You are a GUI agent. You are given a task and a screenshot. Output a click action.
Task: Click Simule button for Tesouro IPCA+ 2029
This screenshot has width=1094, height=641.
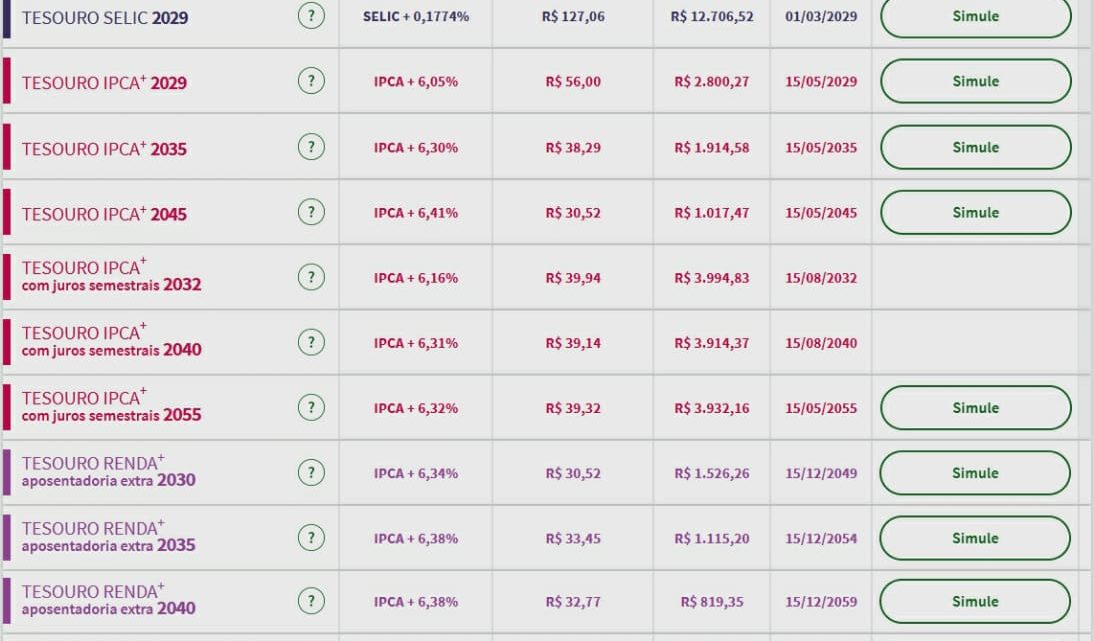[975, 81]
